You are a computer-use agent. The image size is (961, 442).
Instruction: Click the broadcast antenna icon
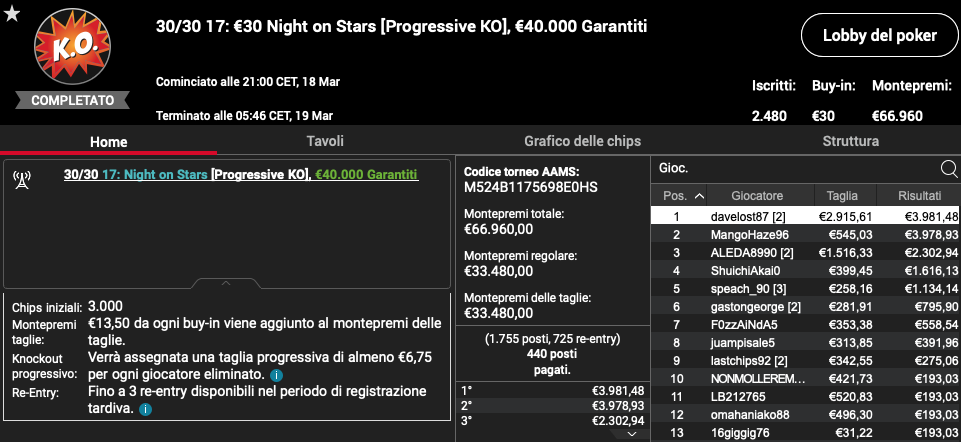tap(21, 180)
